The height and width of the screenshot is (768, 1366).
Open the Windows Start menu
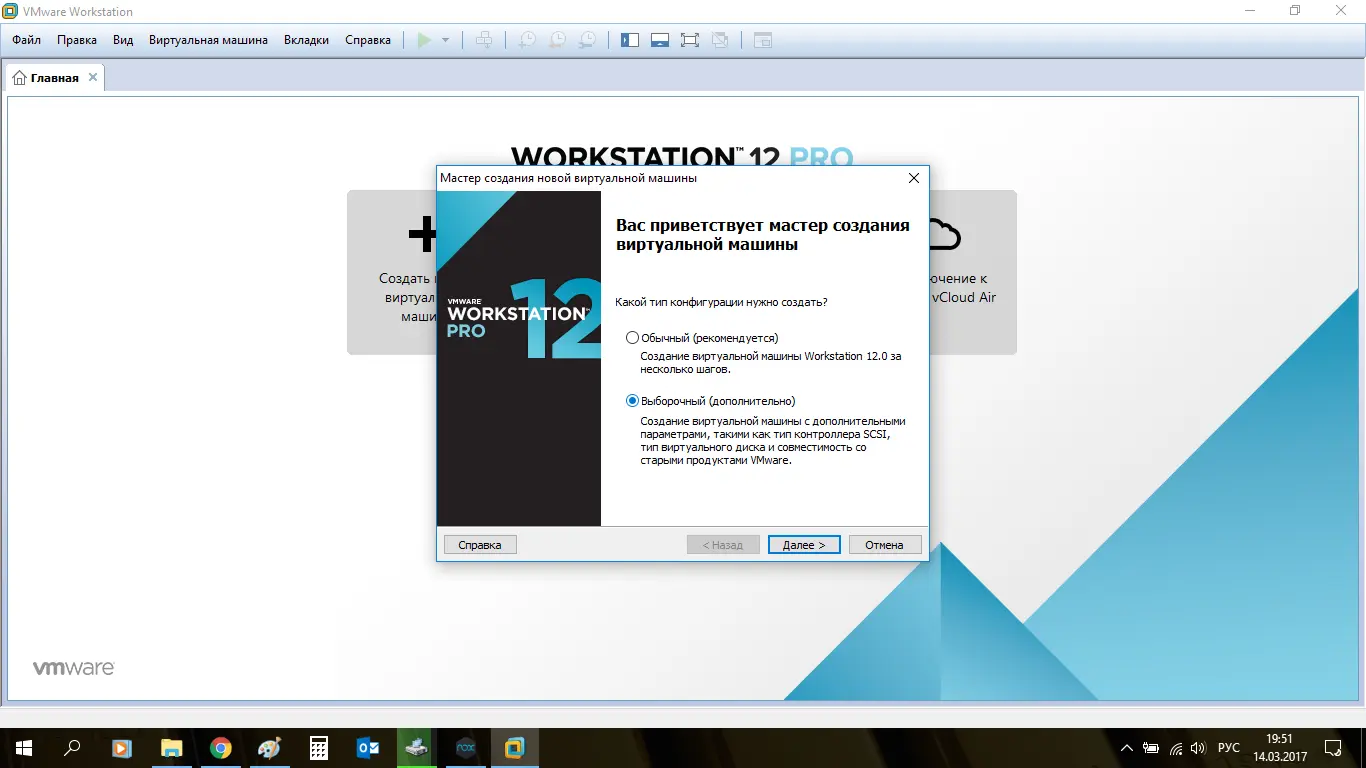coord(24,748)
